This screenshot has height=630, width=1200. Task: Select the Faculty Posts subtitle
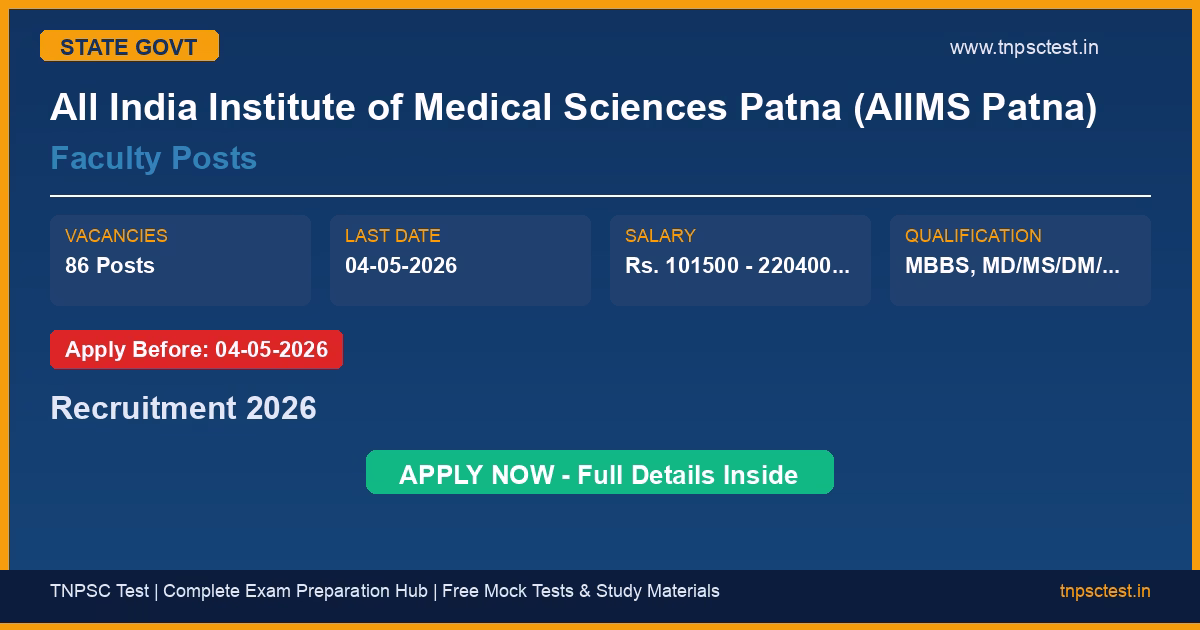(x=153, y=158)
